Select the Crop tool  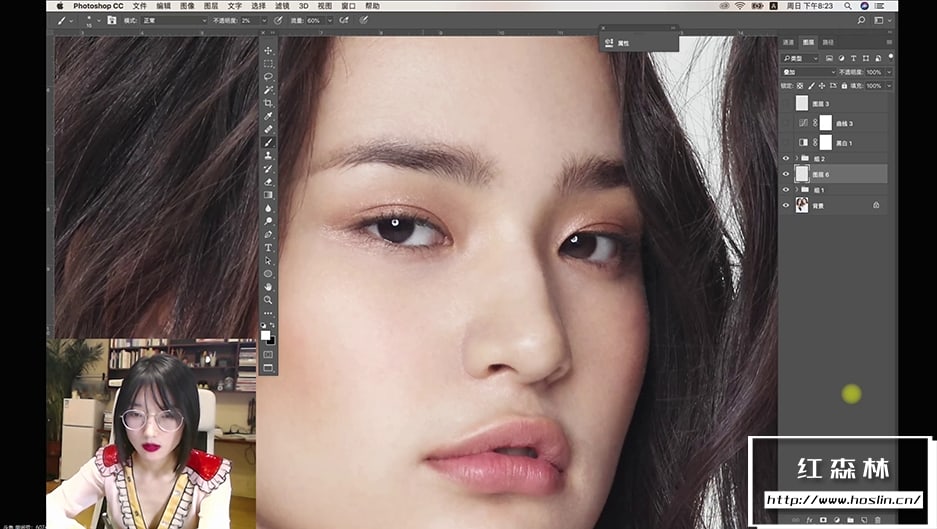[268, 103]
